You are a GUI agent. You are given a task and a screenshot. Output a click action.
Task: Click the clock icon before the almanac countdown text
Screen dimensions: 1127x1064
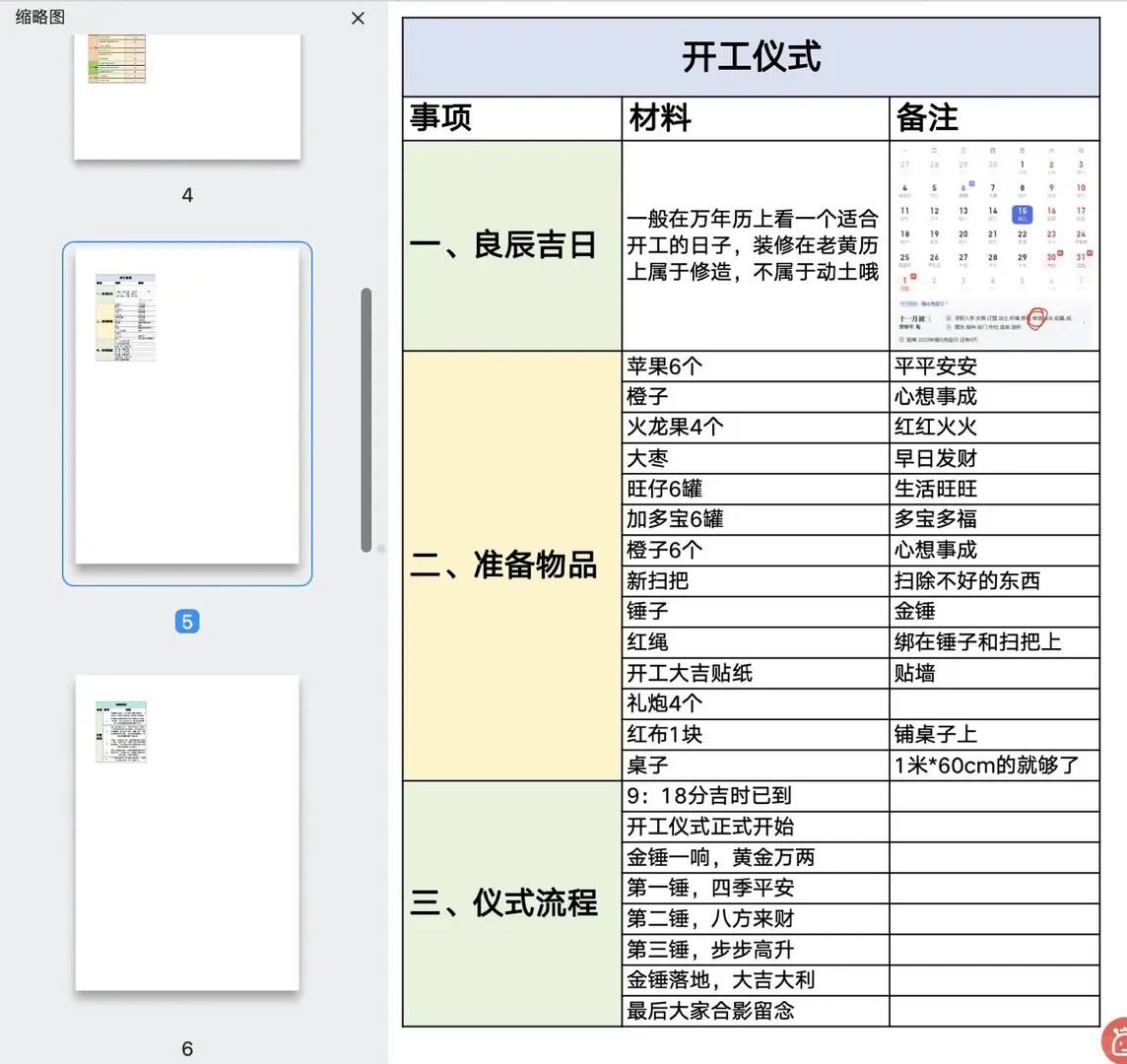[x=901, y=338]
